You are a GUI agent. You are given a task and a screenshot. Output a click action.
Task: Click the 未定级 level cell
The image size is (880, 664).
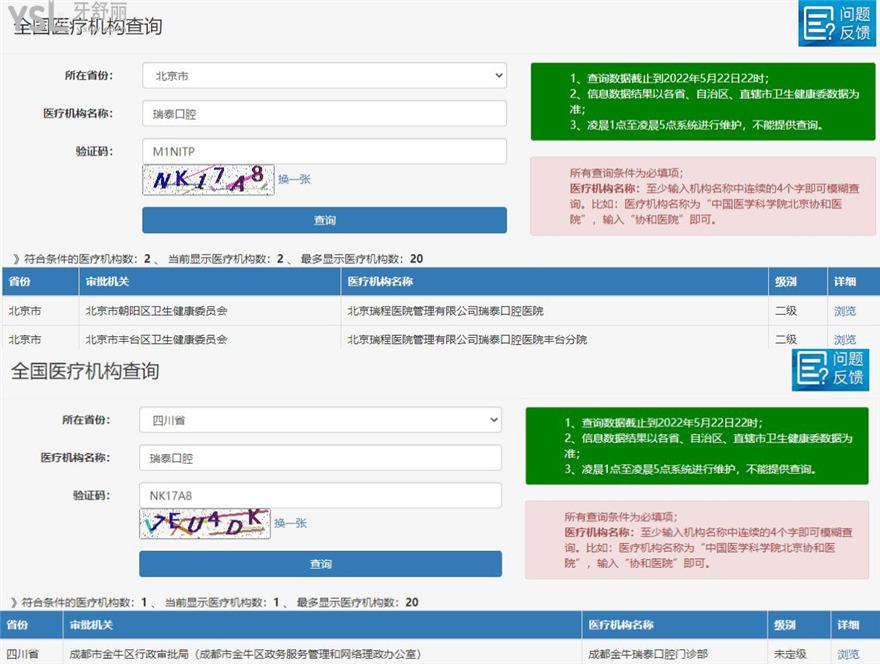pyautogui.click(x=798, y=653)
